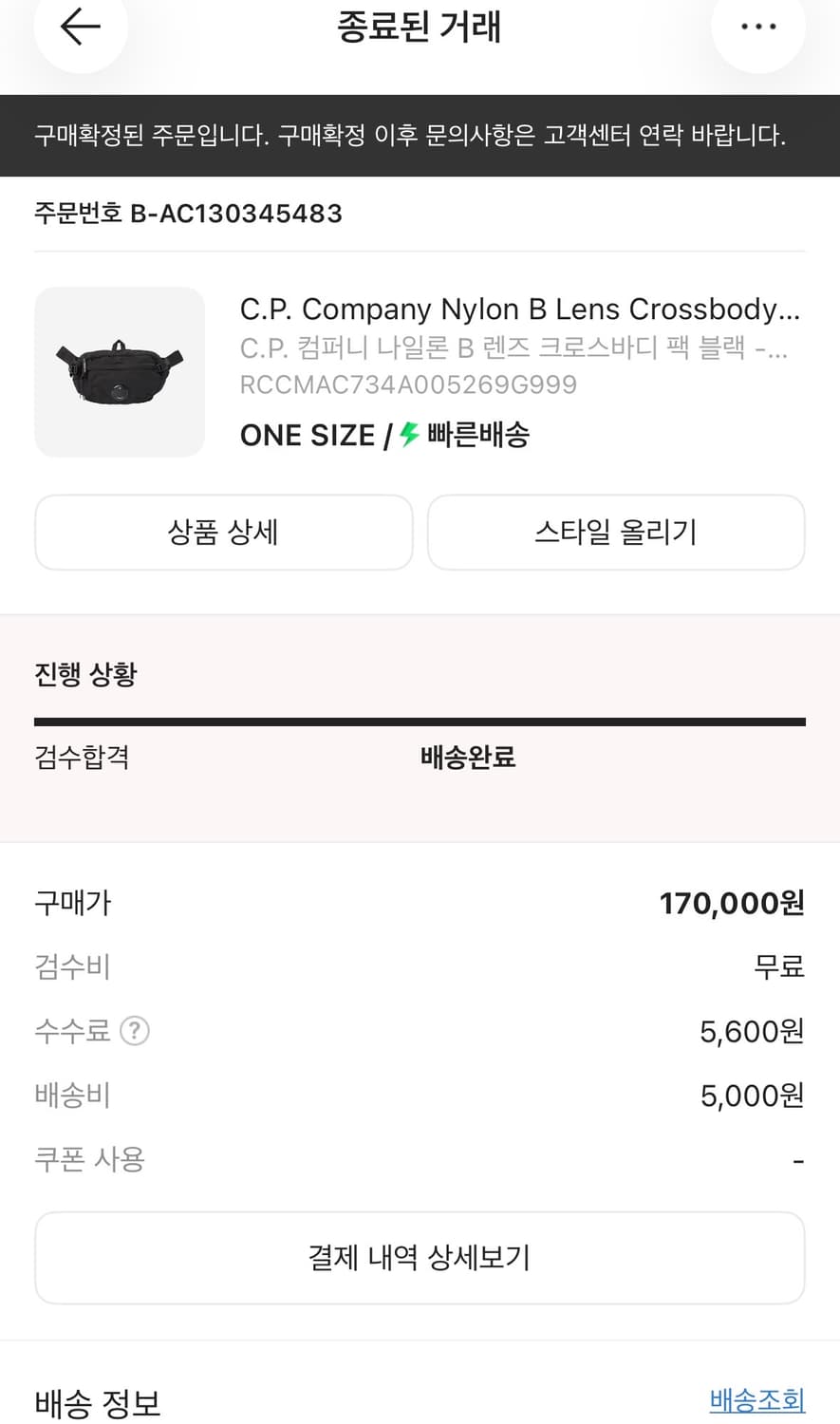Select the order number B-AC130345483
This screenshot has width=840, height=1424.
188,214
